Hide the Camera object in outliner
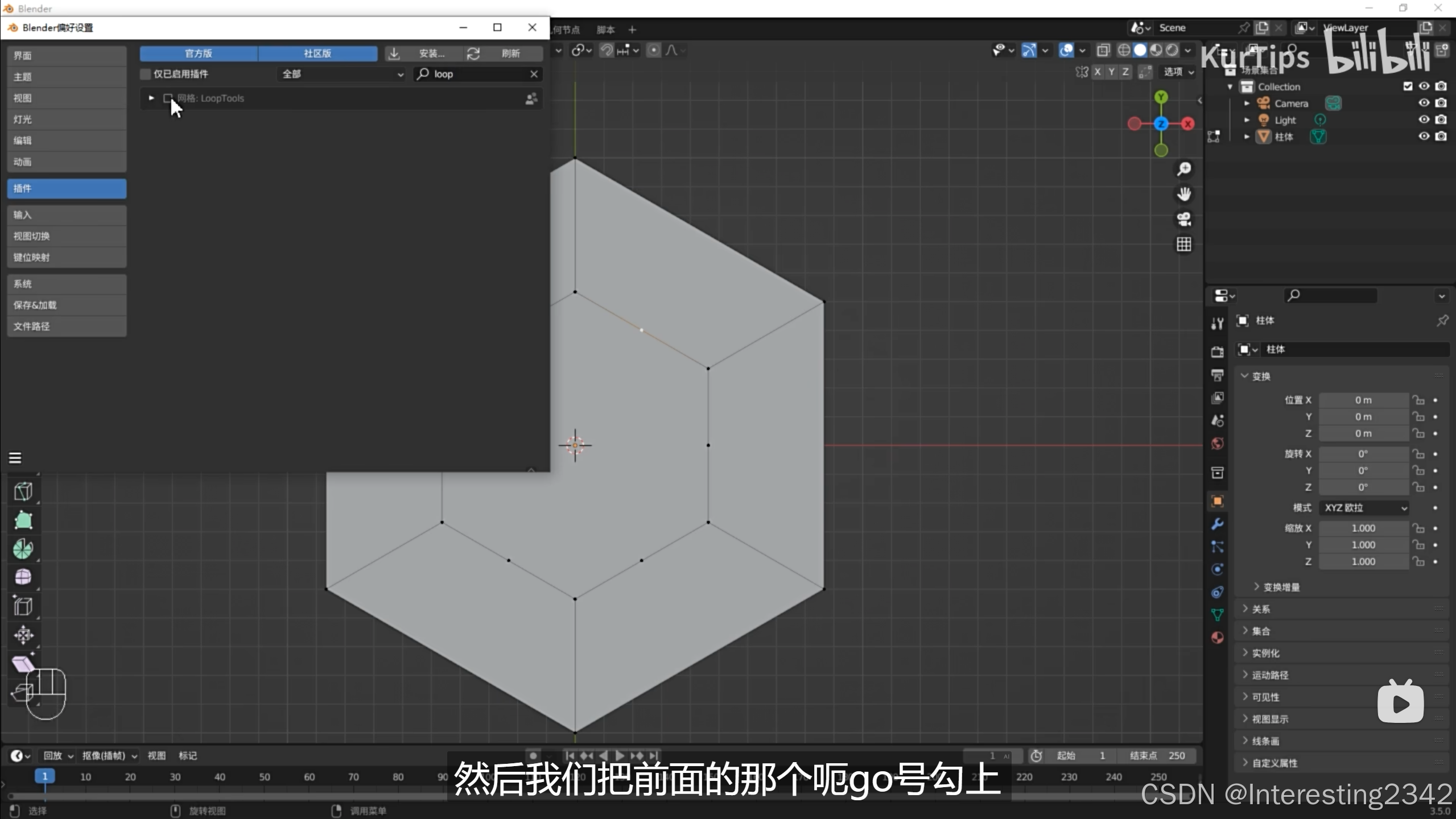The image size is (1456, 819). click(1424, 103)
